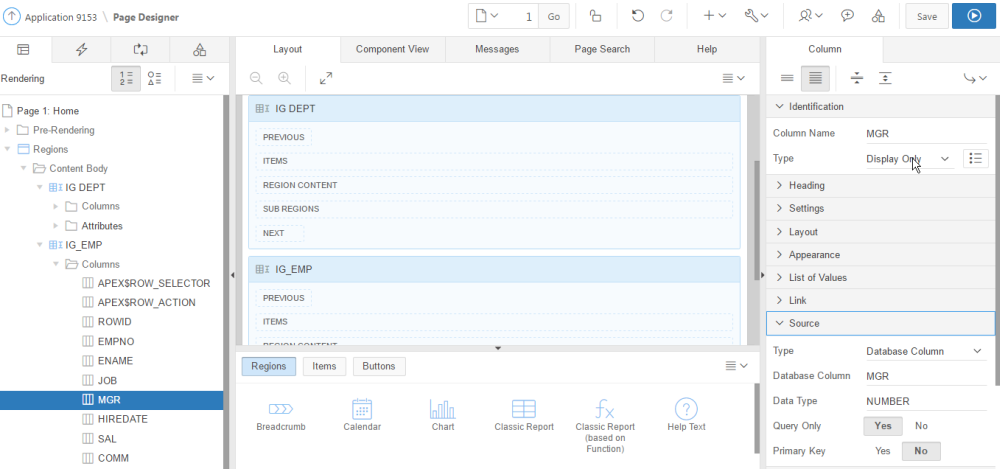Image resolution: width=1000 pixels, height=469 pixels.
Task: Switch to the Rendering tree tab
Action: click(x=23, y=49)
